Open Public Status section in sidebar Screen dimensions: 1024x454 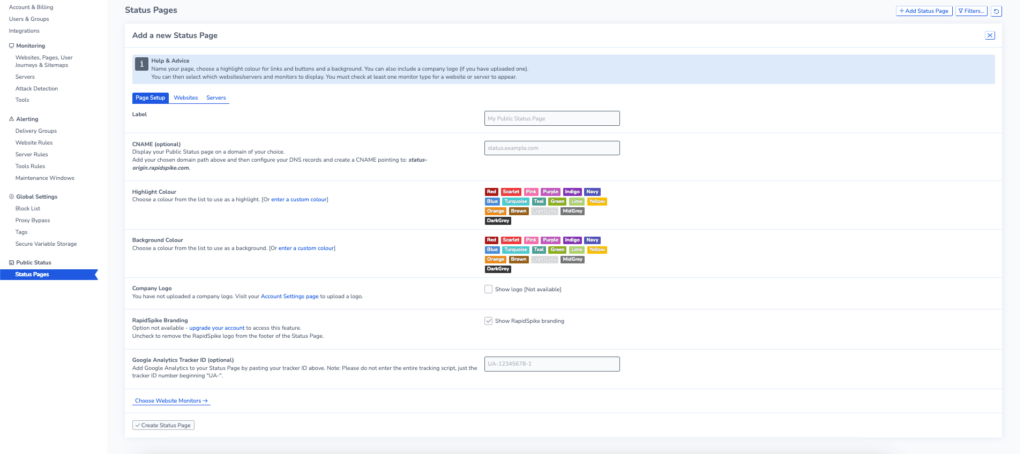point(30,263)
